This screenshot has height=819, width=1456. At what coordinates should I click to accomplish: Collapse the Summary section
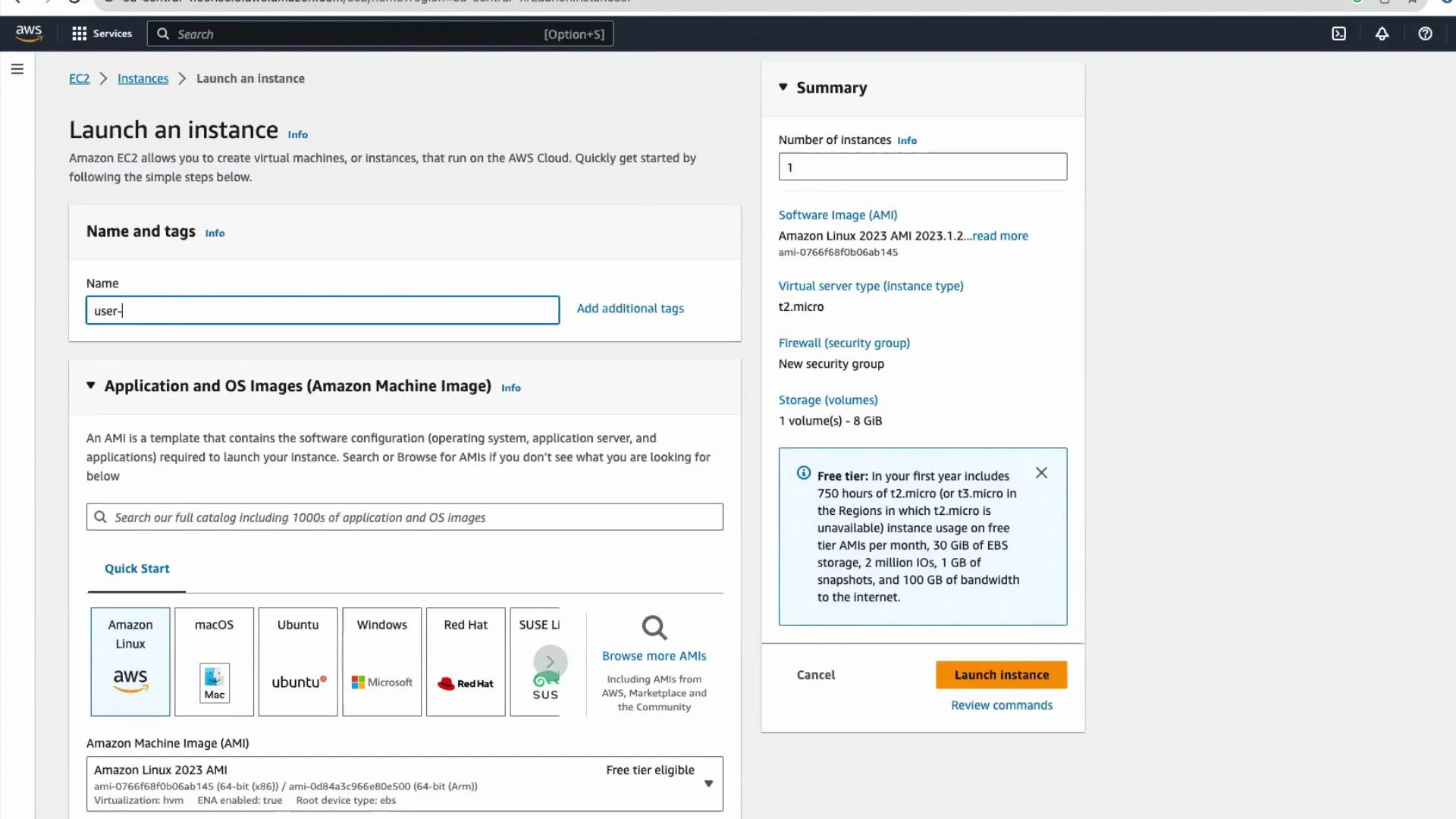783,87
